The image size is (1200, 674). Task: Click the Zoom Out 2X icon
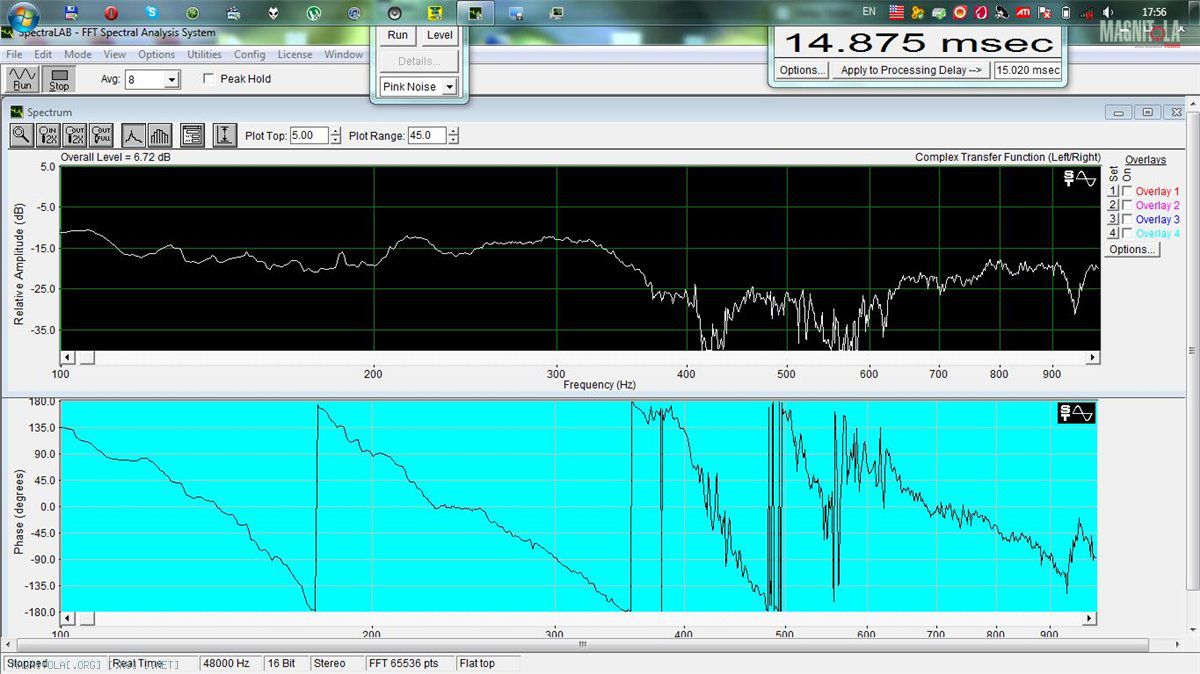click(75, 135)
